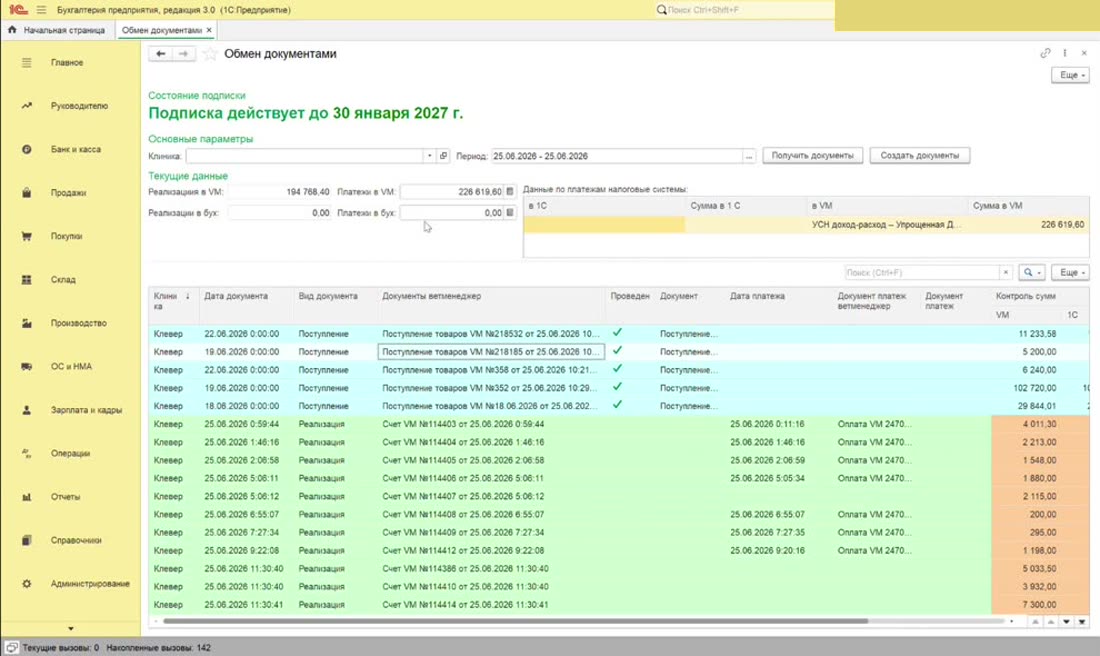The height and width of the screenshot is (656, 1100).
Task: Open Покупки cart icon in sidebar
Action: (x=27, y=236)
